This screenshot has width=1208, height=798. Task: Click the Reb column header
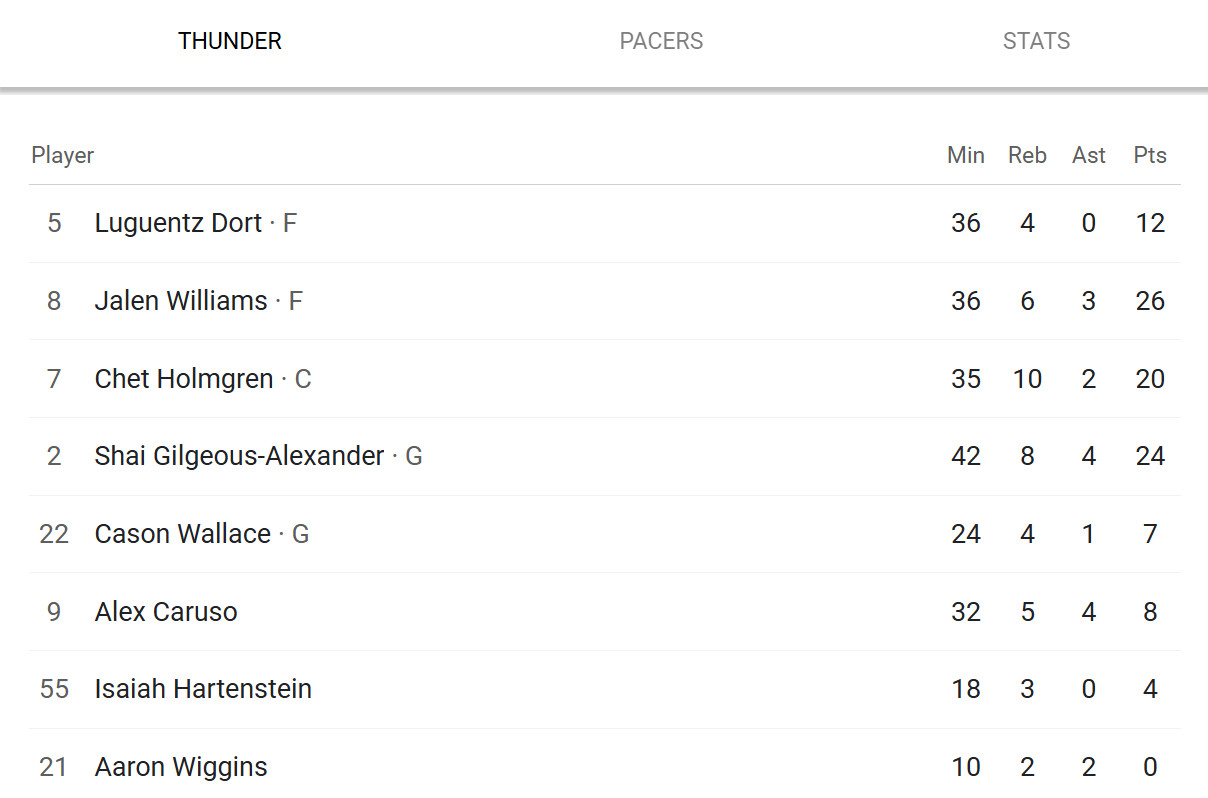(1027, 155)
